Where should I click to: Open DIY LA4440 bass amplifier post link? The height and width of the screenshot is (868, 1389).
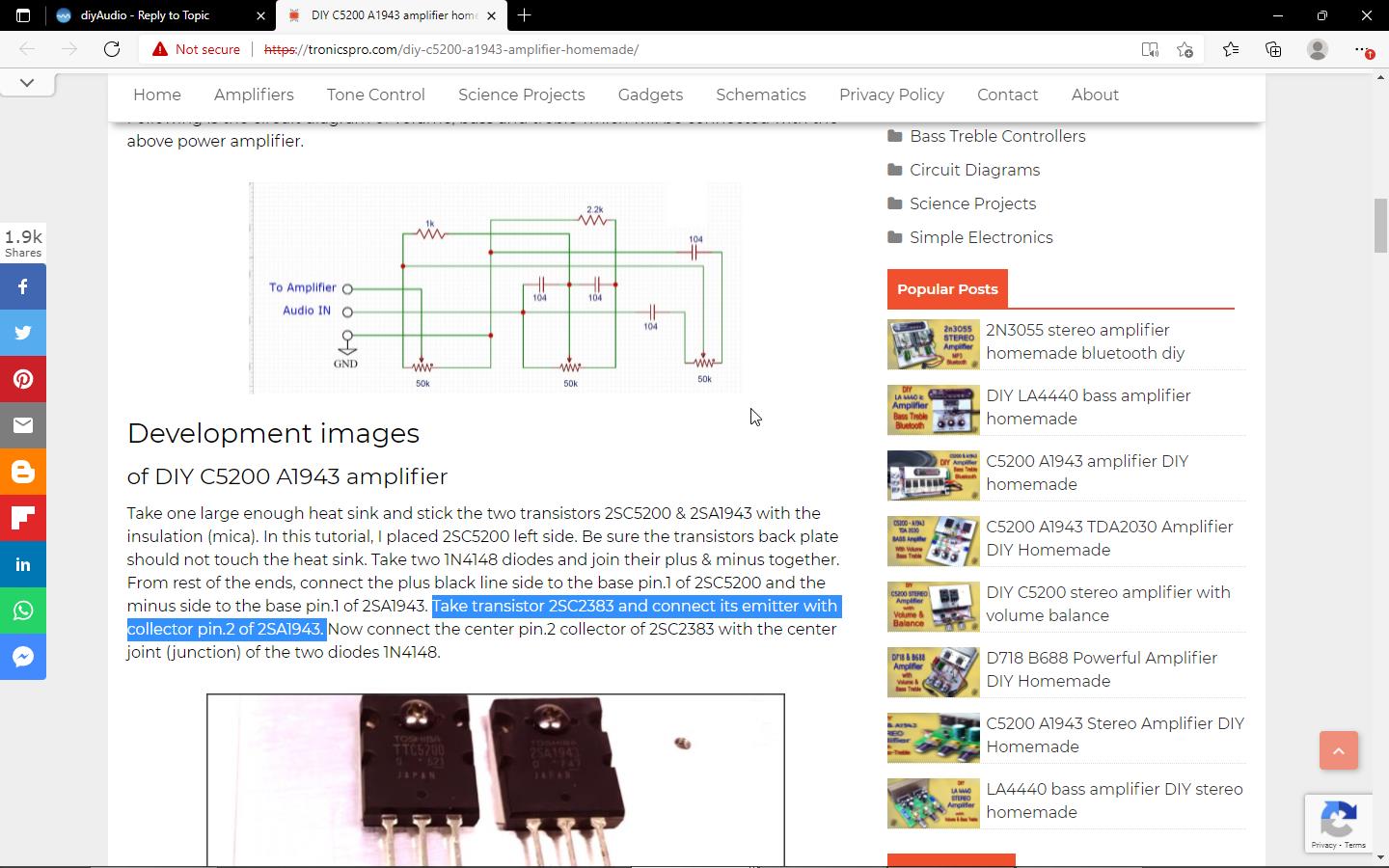coord(1088,407)
